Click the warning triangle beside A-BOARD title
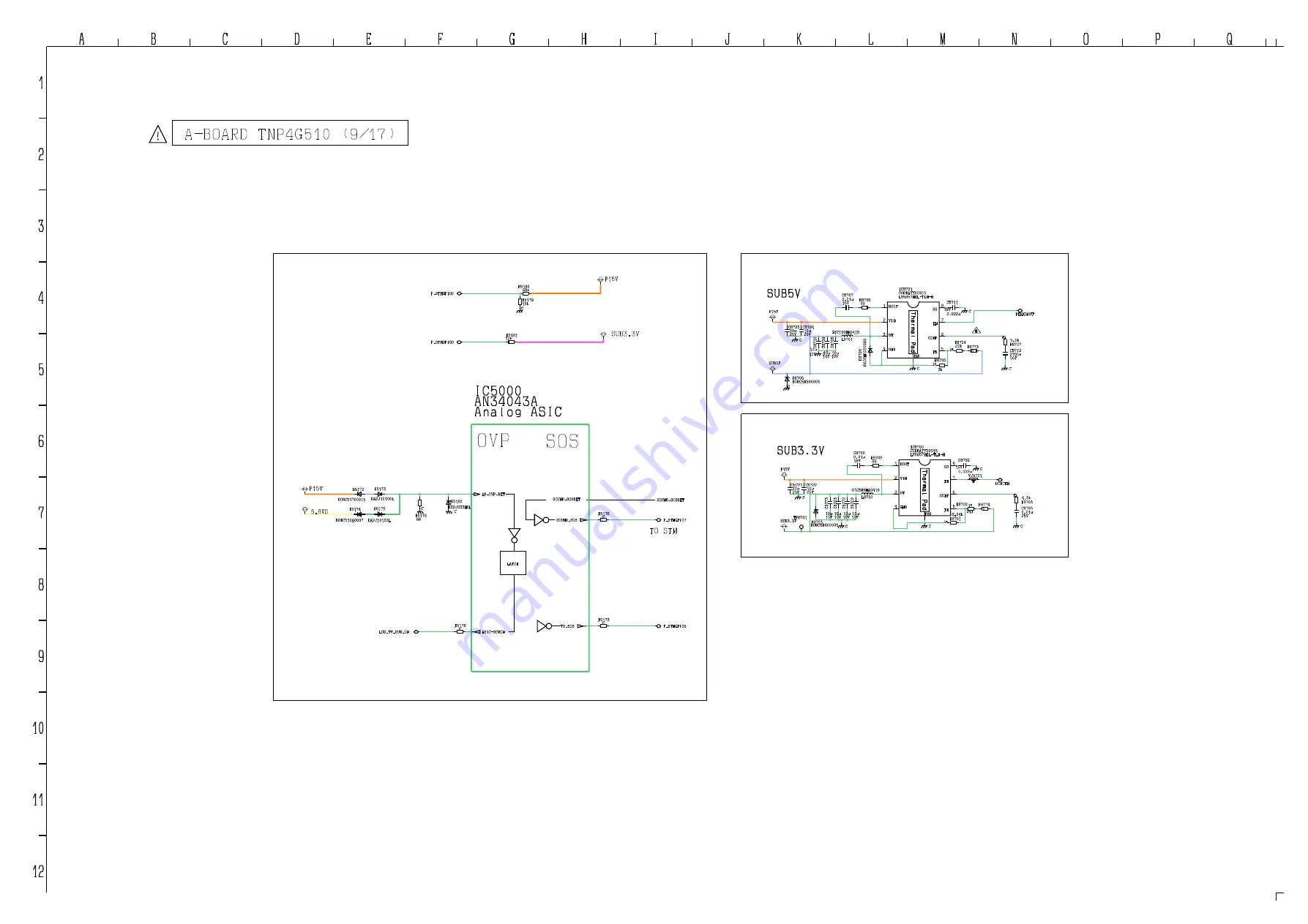1308x924 pixels. pos(158,135)
